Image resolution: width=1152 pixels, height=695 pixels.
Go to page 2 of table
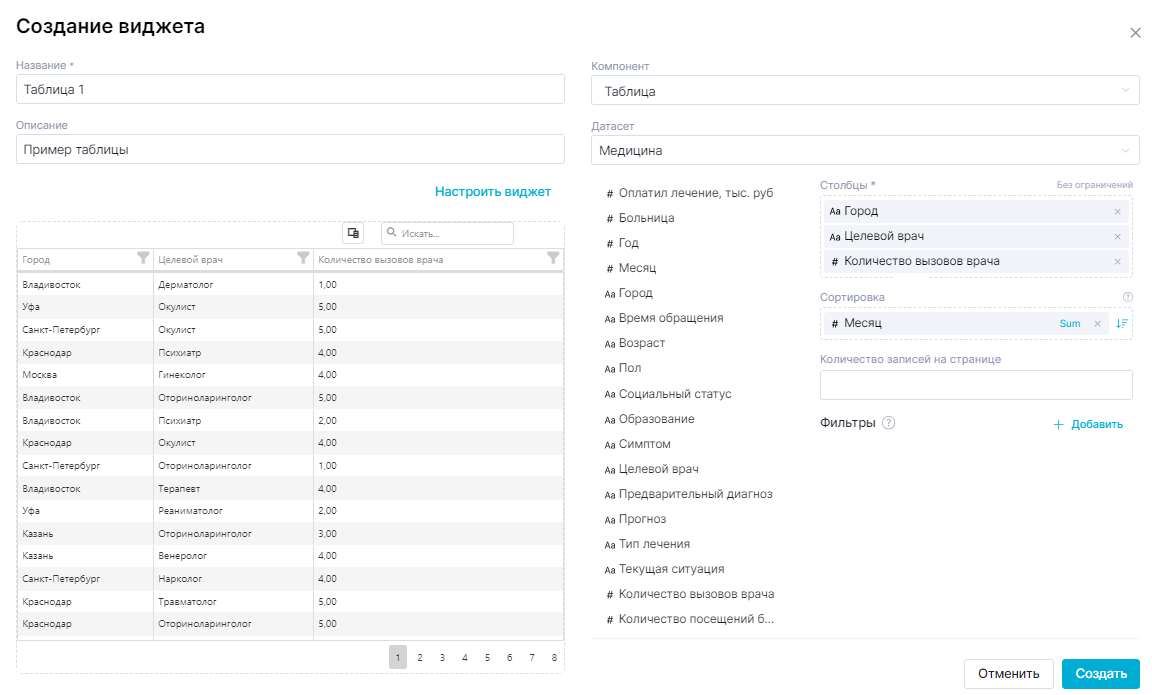420,657
